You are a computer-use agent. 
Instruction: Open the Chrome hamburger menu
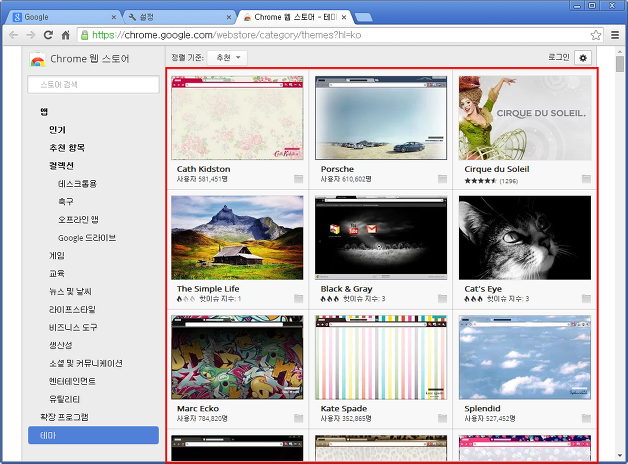[x=615, y=35]
